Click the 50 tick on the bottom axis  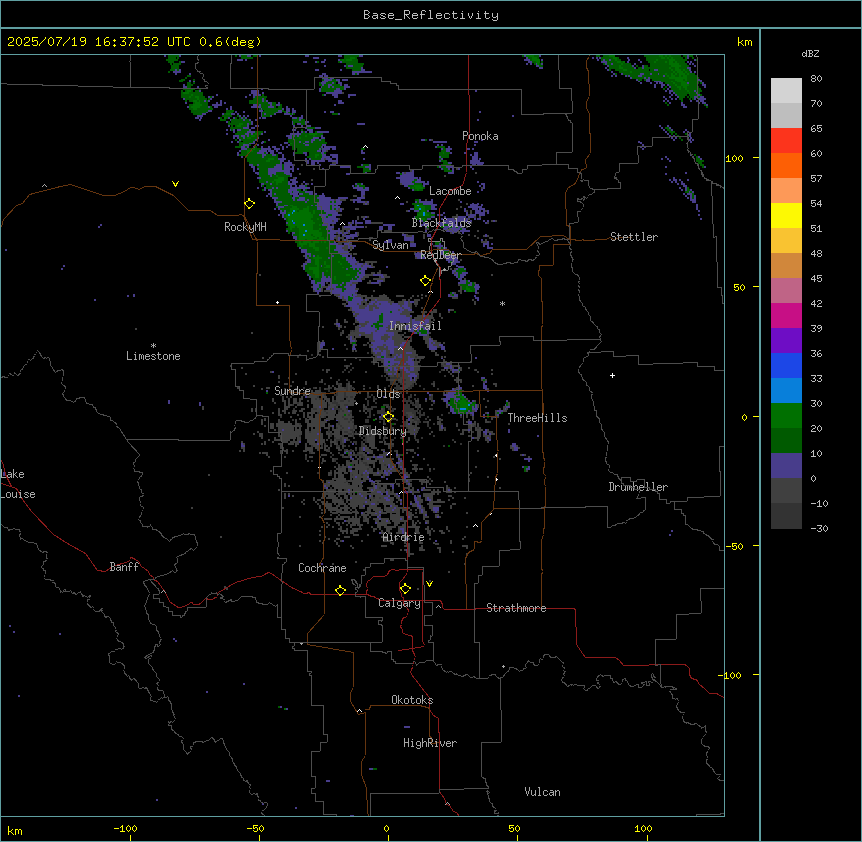514,829
